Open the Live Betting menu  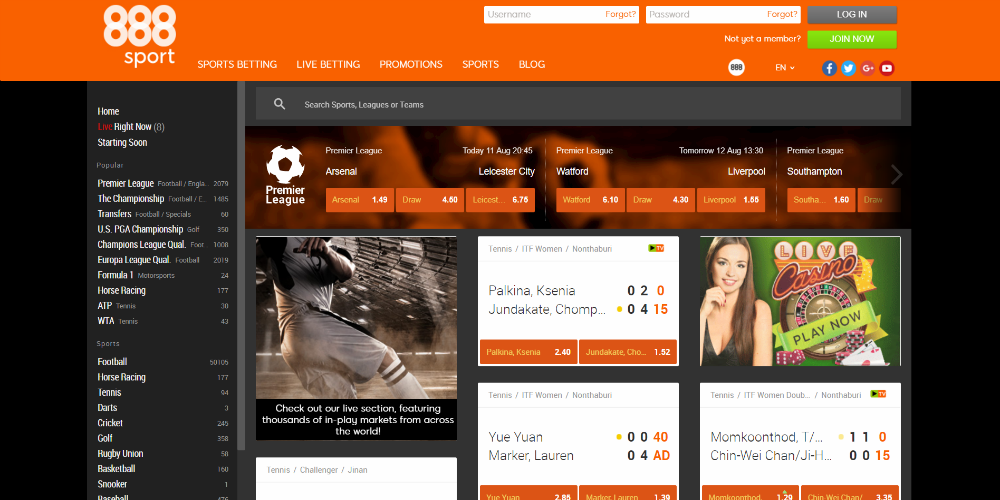coord(328,64)
